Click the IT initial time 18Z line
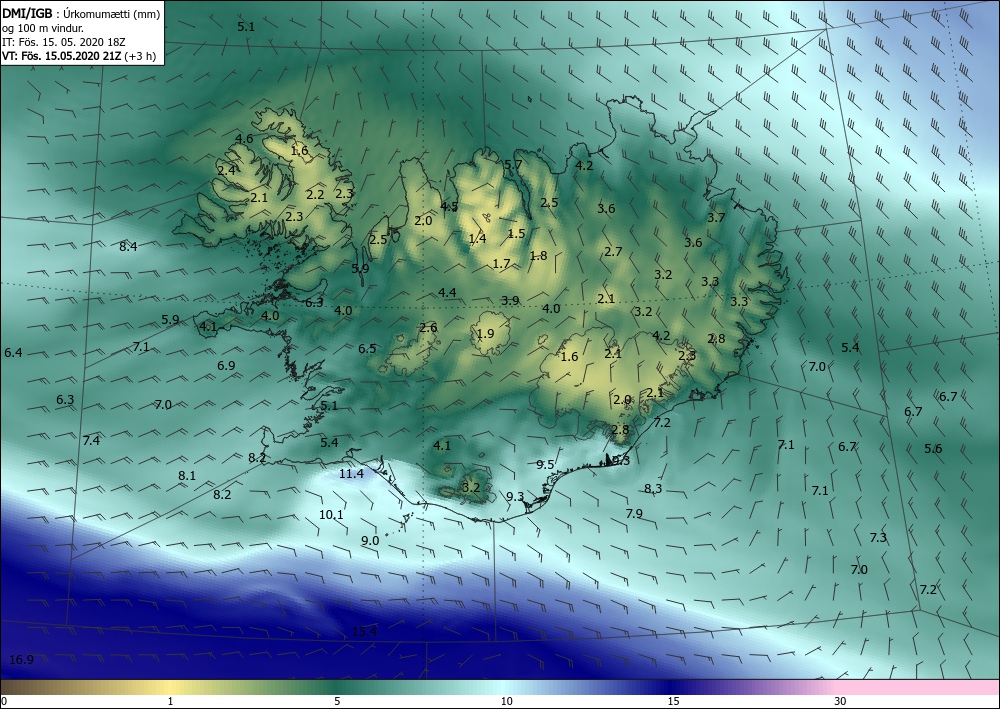1000x709 pixels. [64, 41]
